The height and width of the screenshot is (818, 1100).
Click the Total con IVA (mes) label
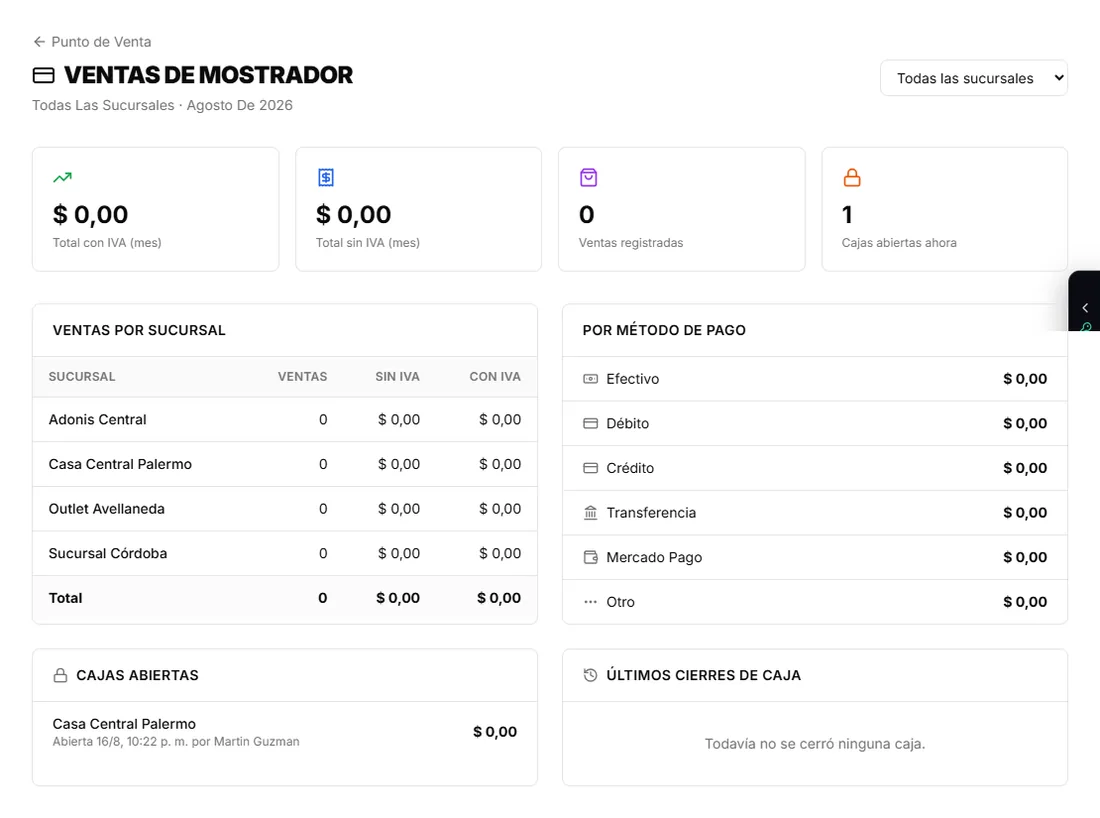click(107, 243)
